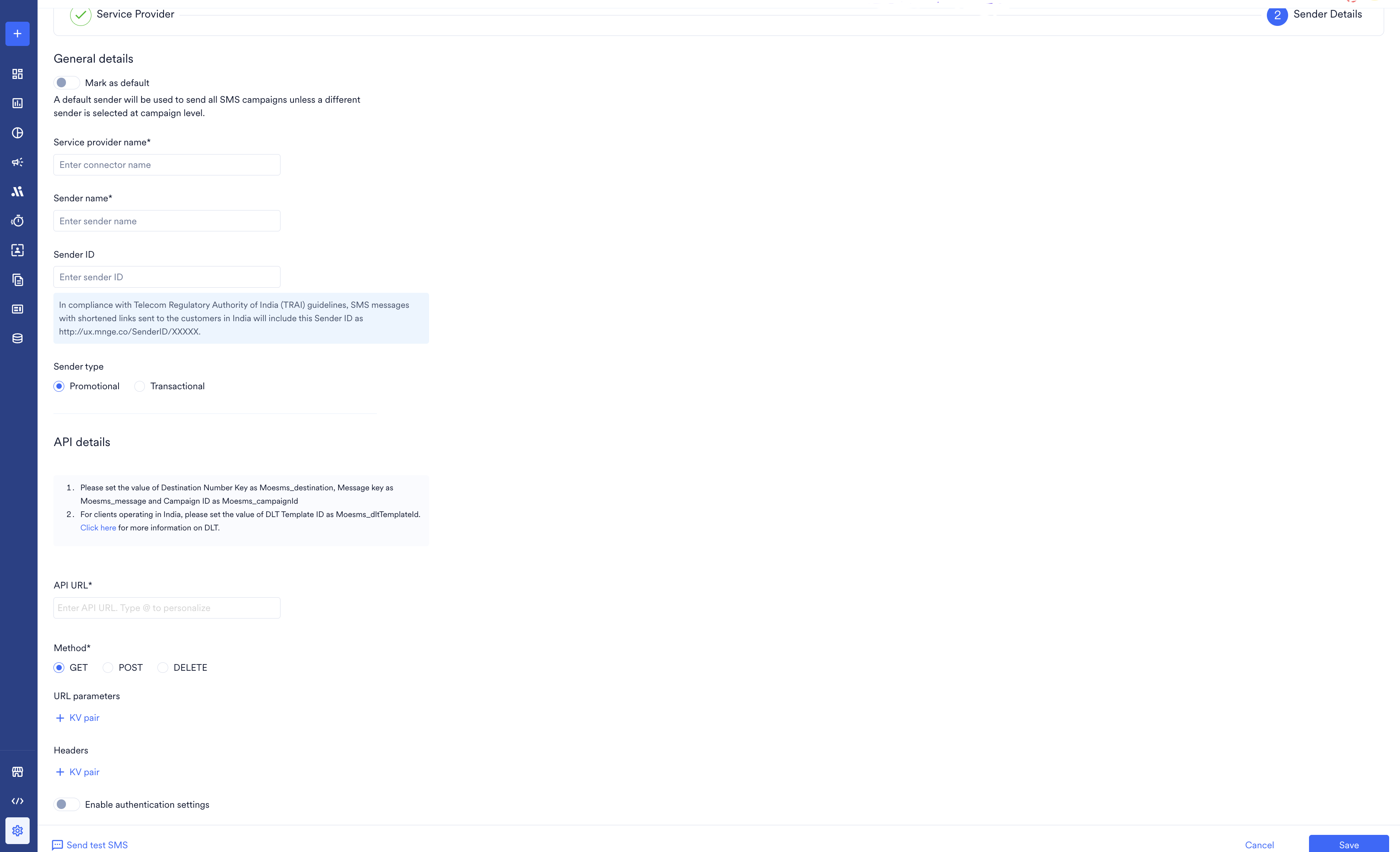The height and width of the screenshot is (852, 1400).
Task: Open the contact card icon in sidebar
Action: 18,250
